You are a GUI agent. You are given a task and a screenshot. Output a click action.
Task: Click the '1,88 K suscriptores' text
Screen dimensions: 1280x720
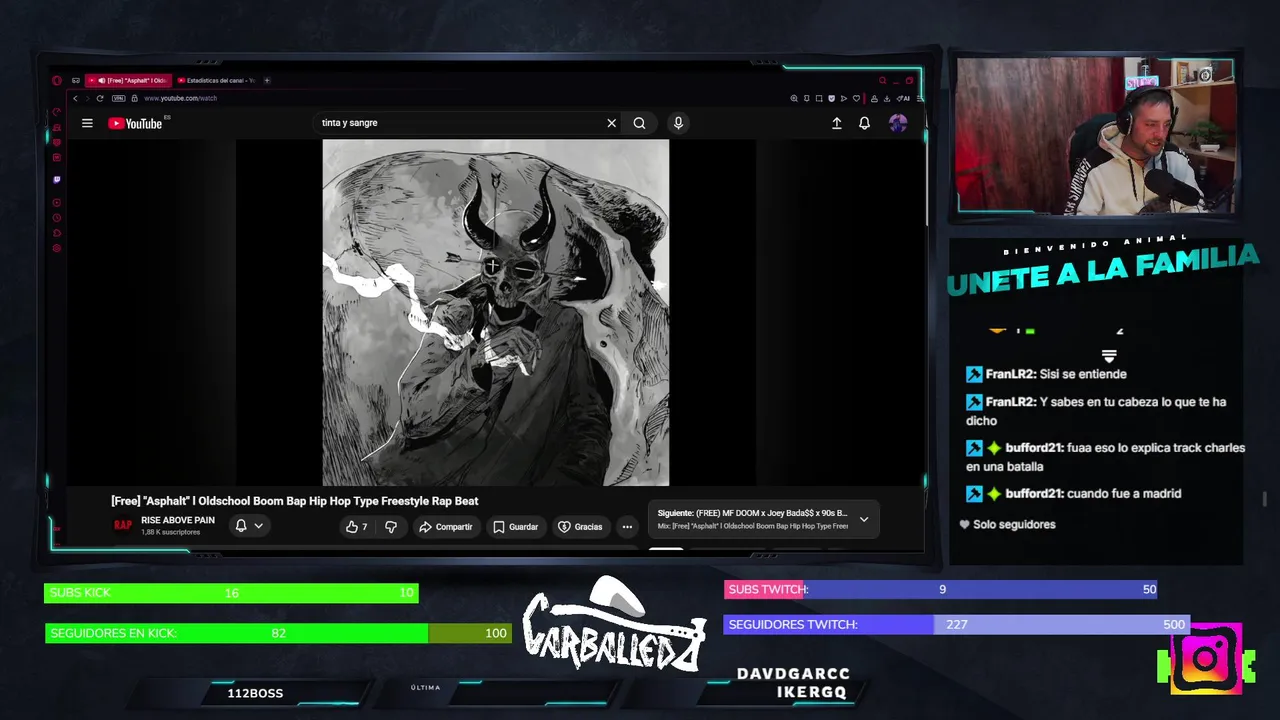(171, 532)
